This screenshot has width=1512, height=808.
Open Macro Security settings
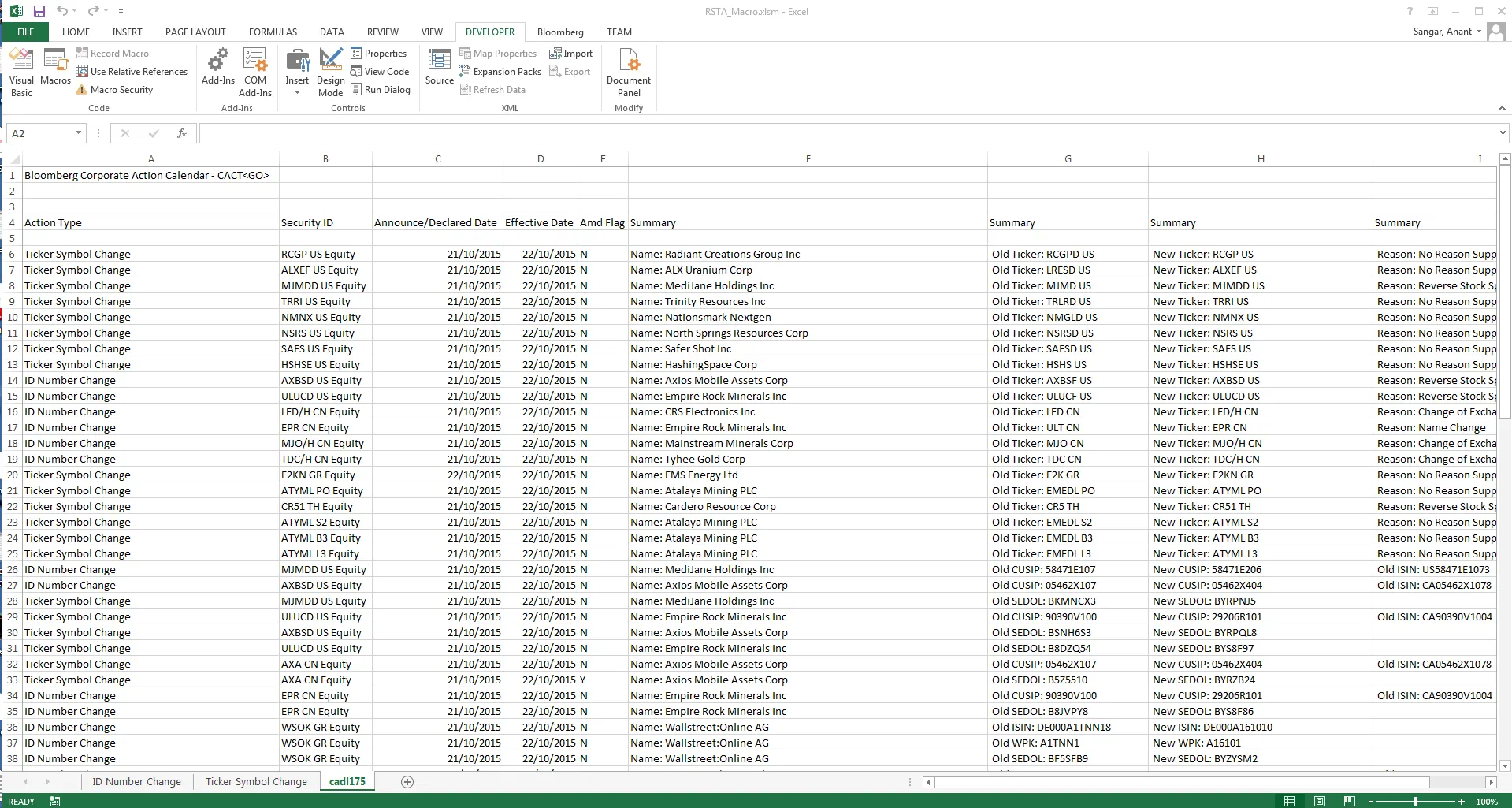[x=114, y=89]
